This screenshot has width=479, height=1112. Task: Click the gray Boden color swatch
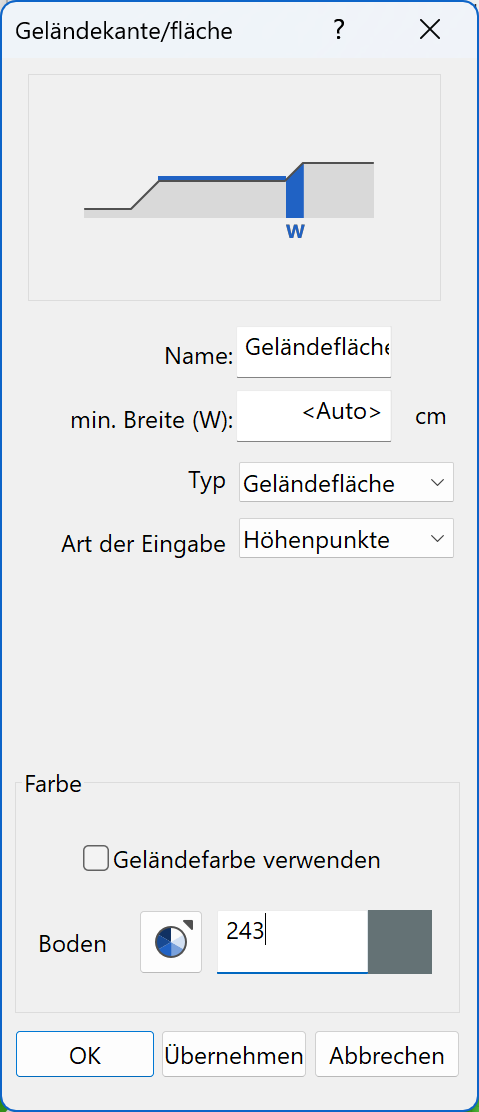pyautogui.click(x=400, y=942)
